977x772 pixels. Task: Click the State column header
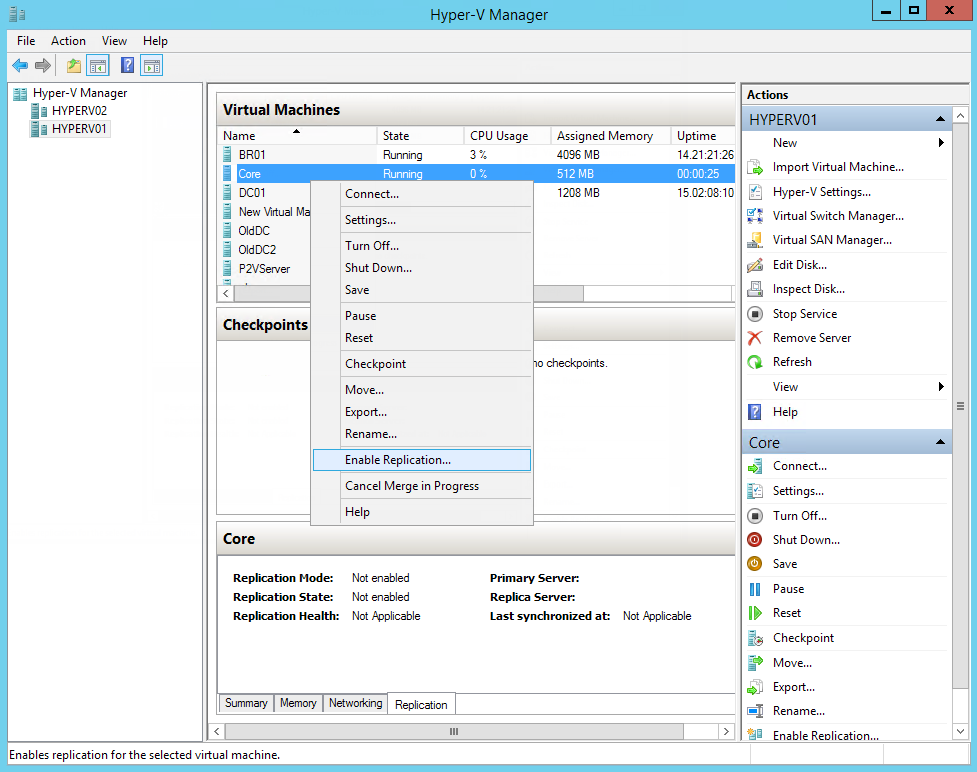[x=421, y=136]
